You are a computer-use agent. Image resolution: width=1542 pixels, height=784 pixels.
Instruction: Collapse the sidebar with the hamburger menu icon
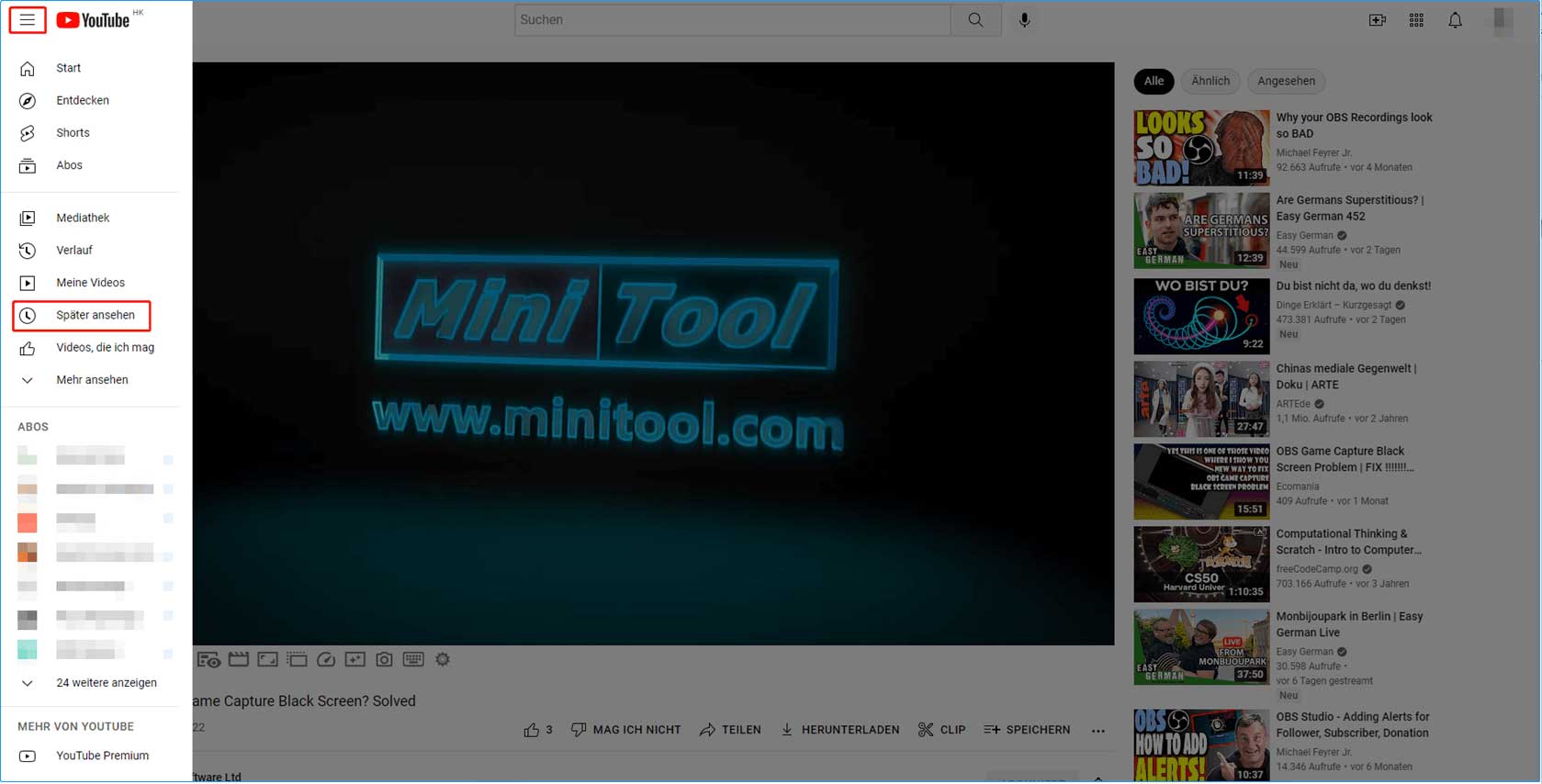(x=28, y=20)
